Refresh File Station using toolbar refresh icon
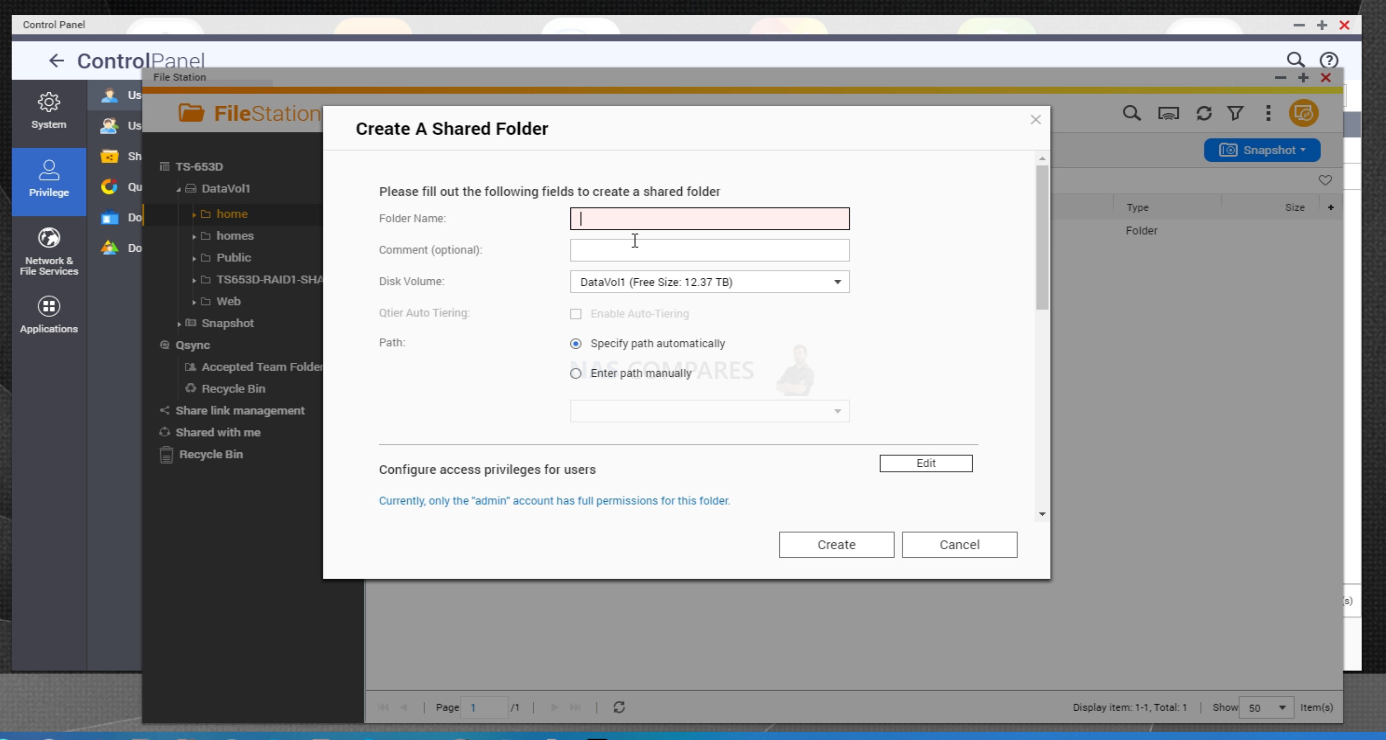This screenshot has height=740, width=1386. point(1204,114)
